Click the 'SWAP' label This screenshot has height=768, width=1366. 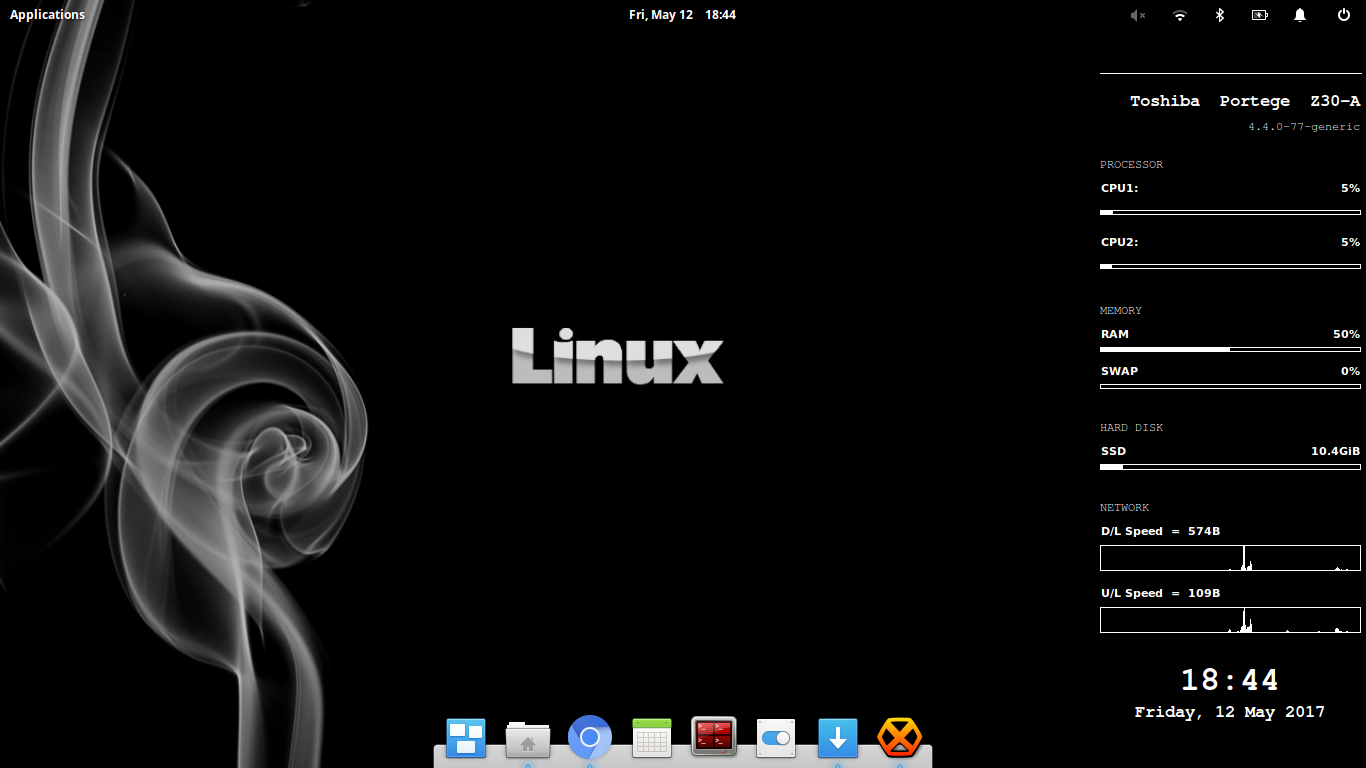[x=1120, y=371]
